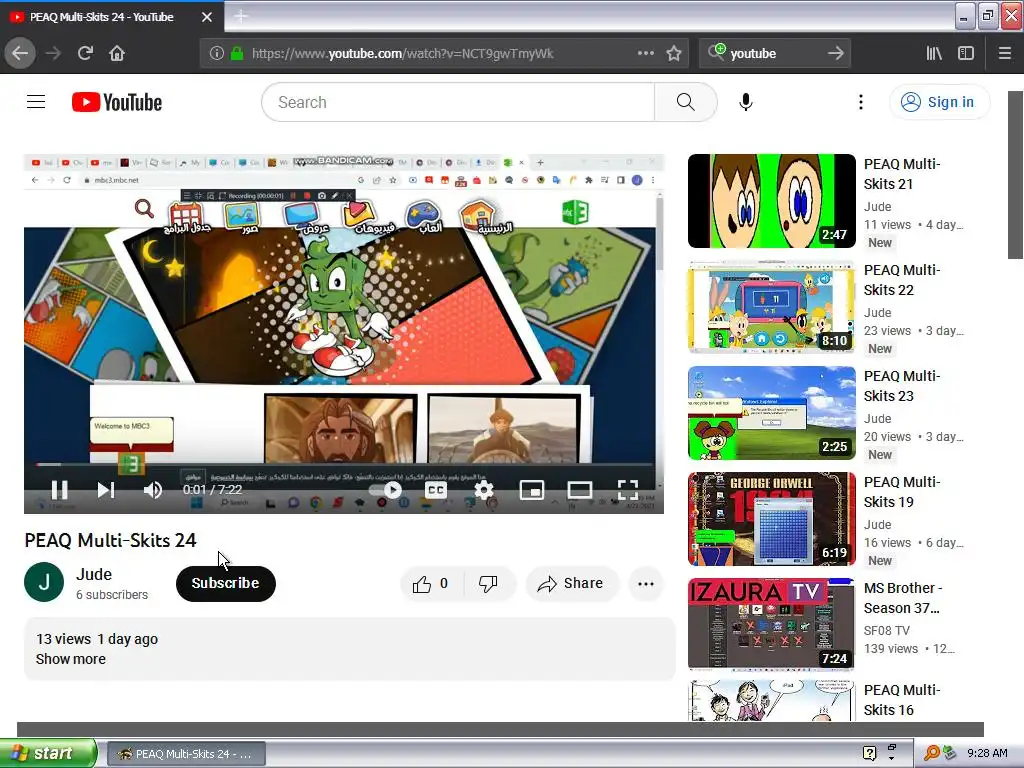Share the video
Image resolution: width=1024 pixels, height=768 pixels.
(x=571, y=584)
